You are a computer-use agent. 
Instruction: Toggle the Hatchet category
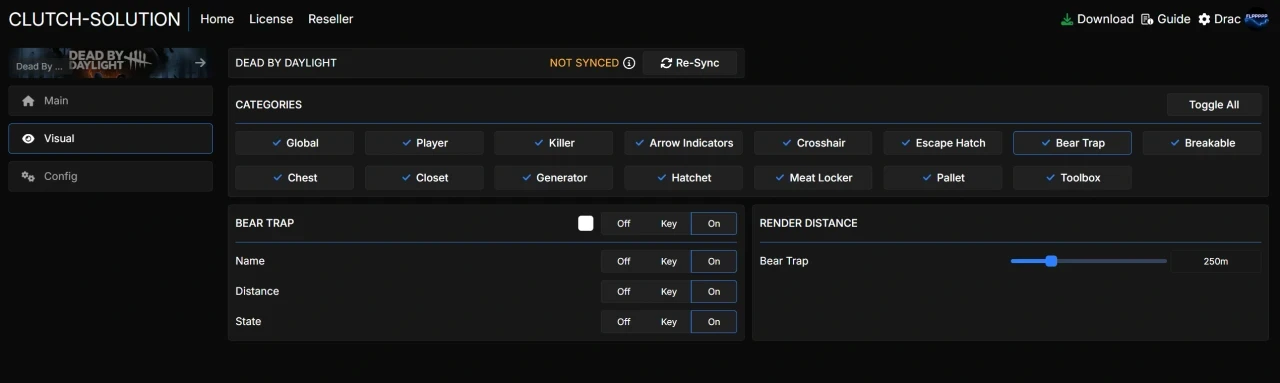point(684,178)
